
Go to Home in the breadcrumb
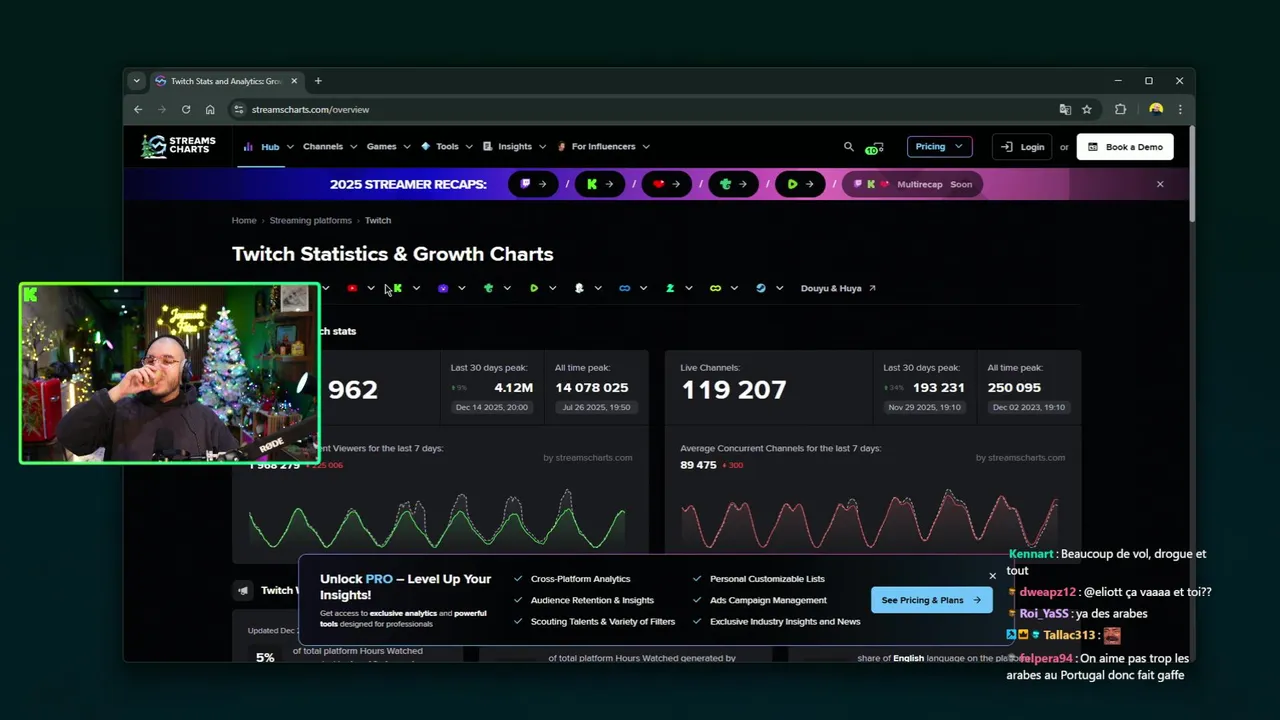click(244, 220)
